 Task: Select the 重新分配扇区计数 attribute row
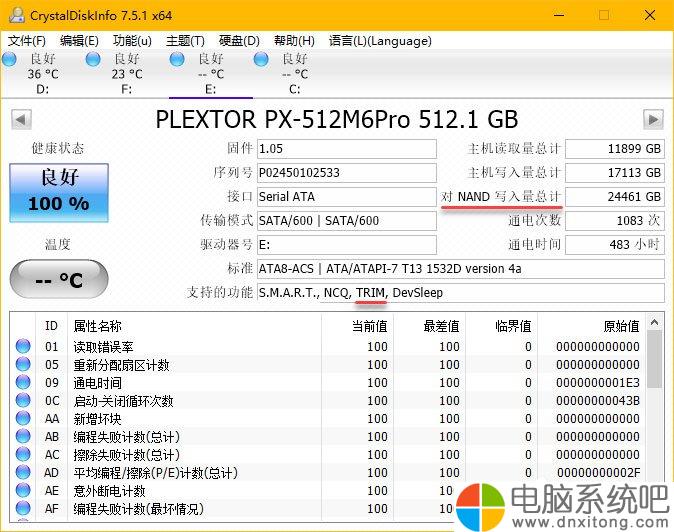[x=328, y=364]
